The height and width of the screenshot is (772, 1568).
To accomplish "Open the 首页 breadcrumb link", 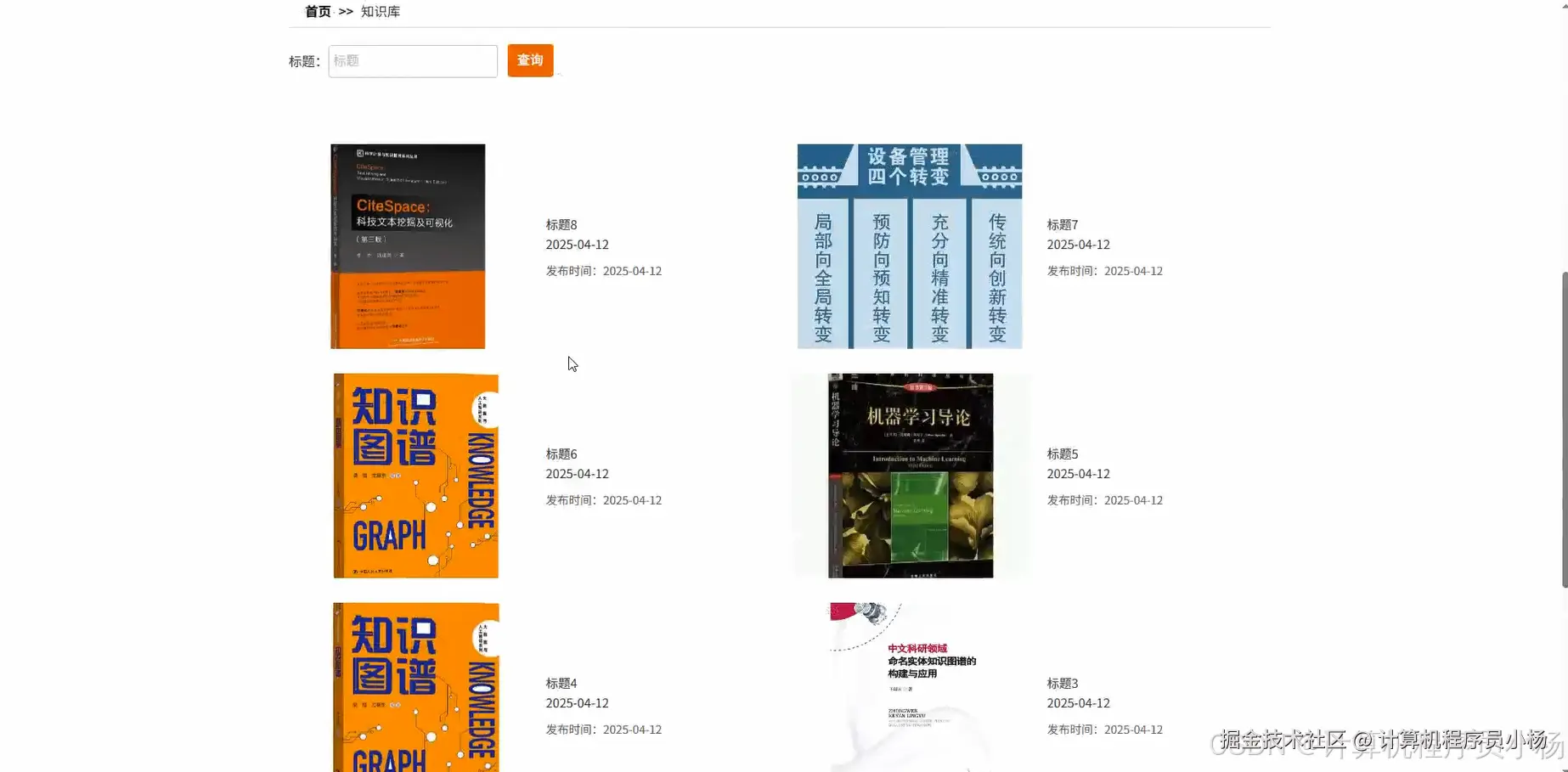I will (x=316, y=11).
